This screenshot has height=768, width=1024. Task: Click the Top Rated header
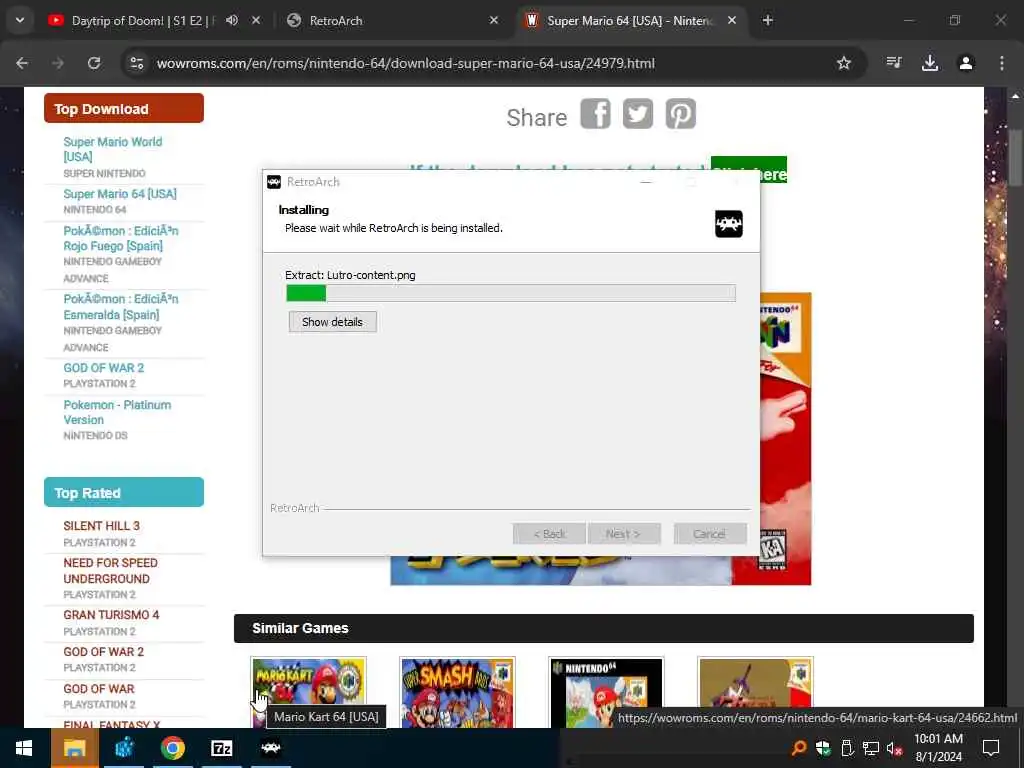[123, 492]
